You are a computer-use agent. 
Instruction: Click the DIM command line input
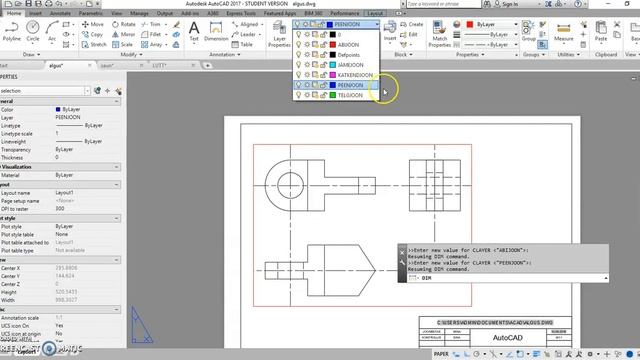[x=508, y=278]
